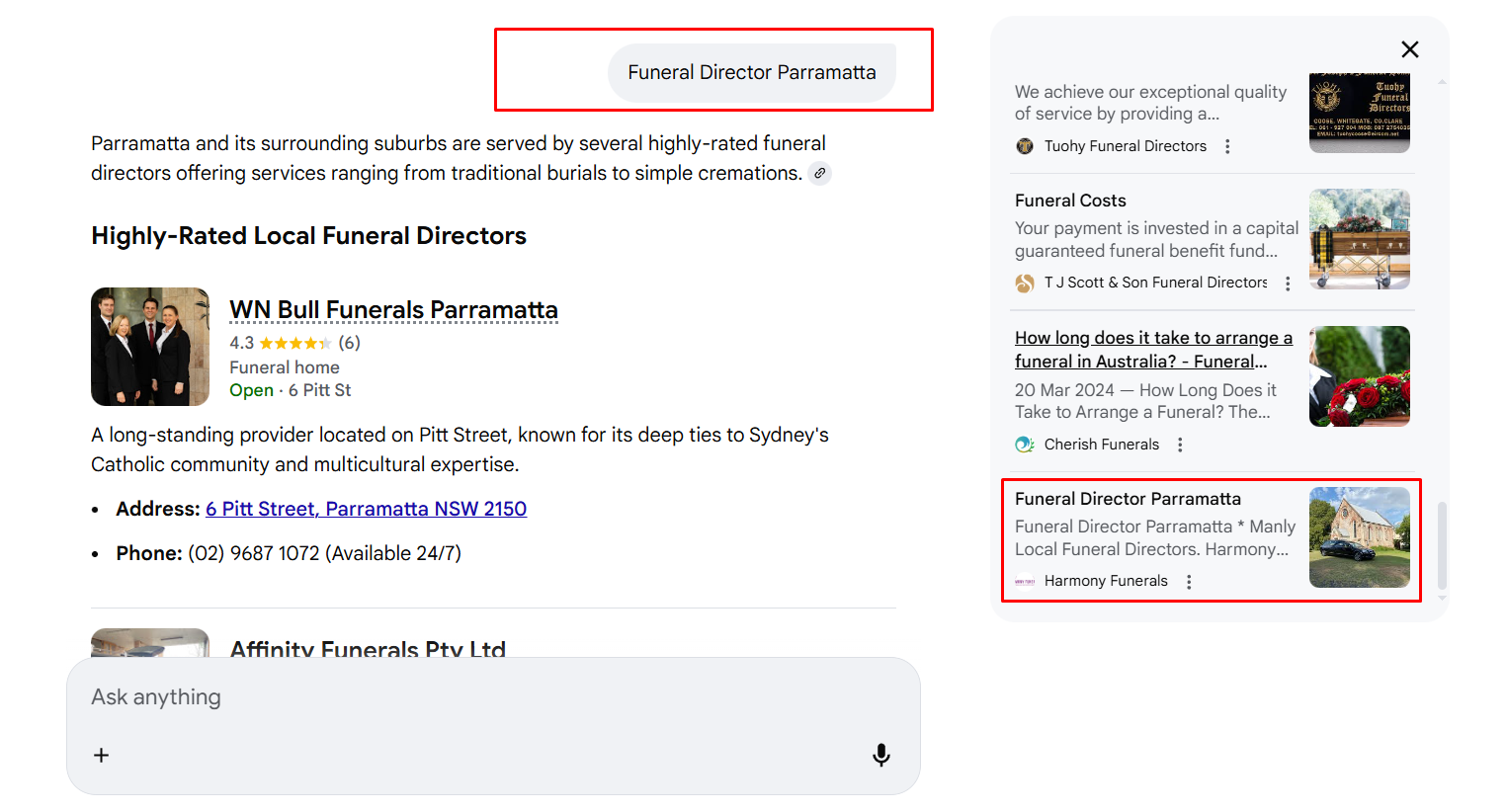This screenshot has height=812, width=1507.
Task: Close the sources side panel
Action: click(1410, 49)
